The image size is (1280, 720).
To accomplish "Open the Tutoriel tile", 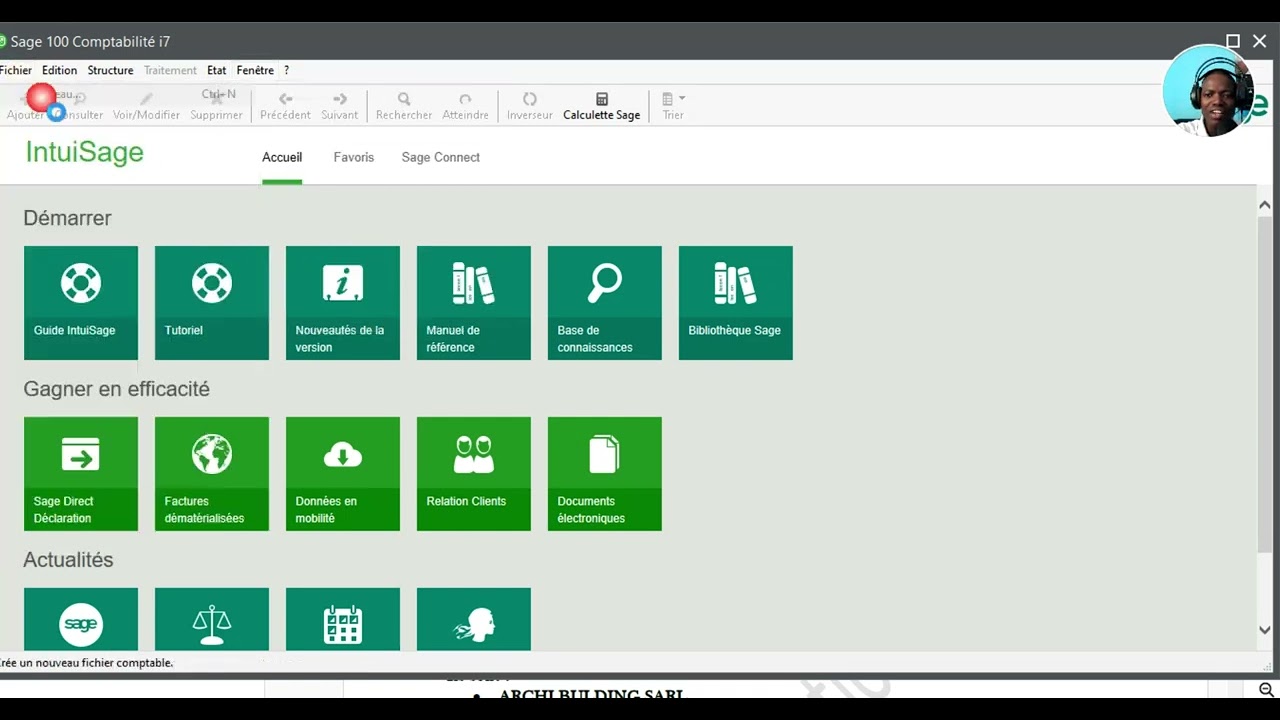I will pos(212,303).
